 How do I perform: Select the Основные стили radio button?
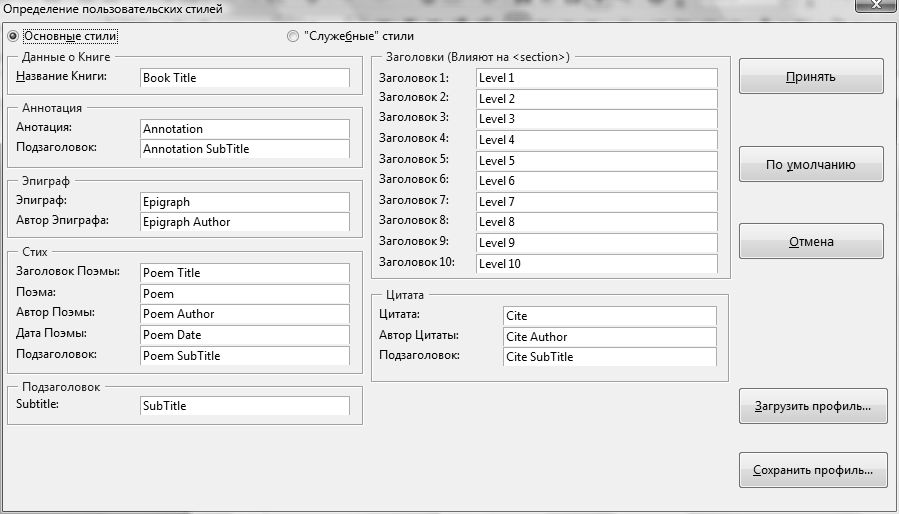pos(13,37)
